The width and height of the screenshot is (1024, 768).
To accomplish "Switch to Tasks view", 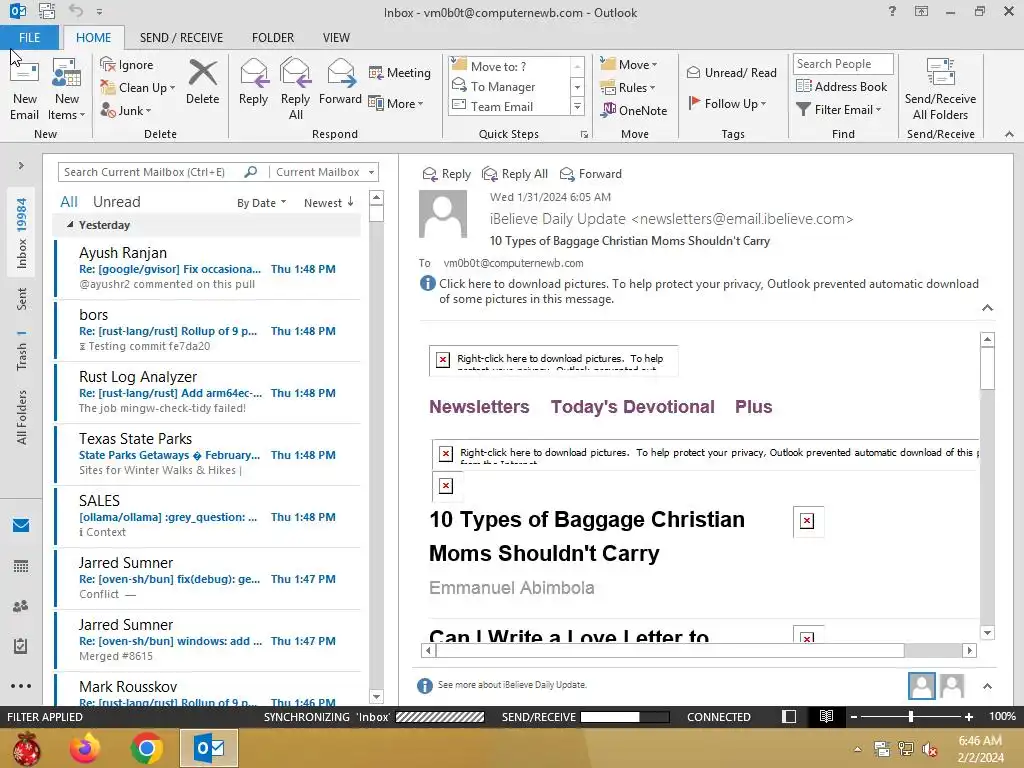I will point(21,646).
